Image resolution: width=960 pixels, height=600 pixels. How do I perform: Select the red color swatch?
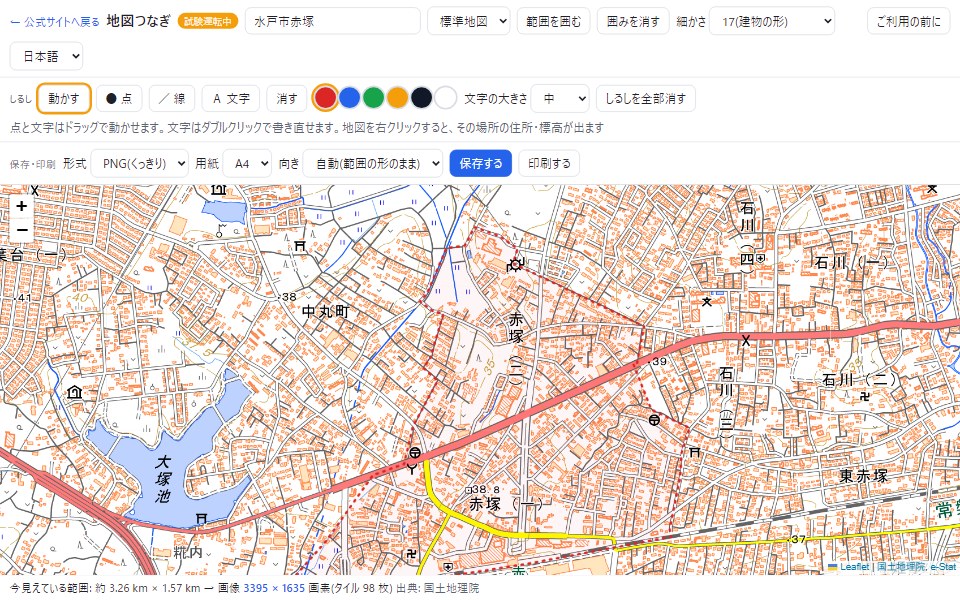pyautogui.click(x=325, y=98)
